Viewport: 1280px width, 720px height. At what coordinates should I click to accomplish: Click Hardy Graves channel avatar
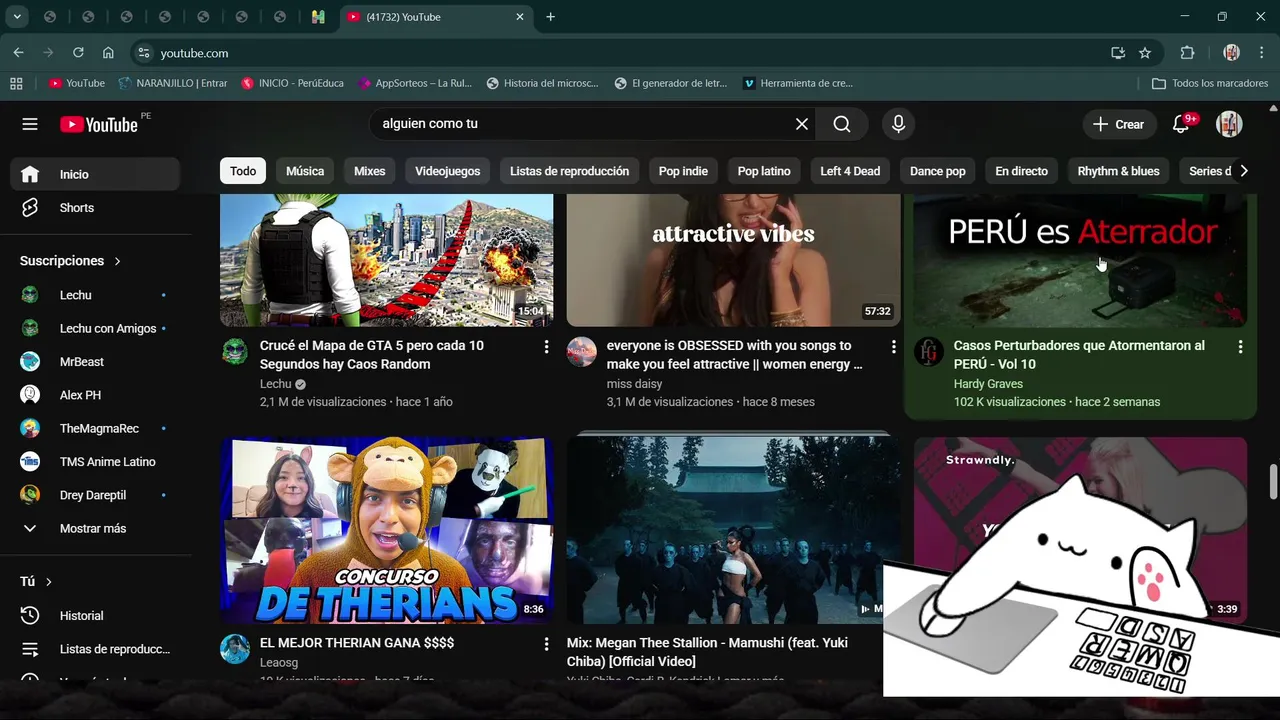(x=929, y=352)
